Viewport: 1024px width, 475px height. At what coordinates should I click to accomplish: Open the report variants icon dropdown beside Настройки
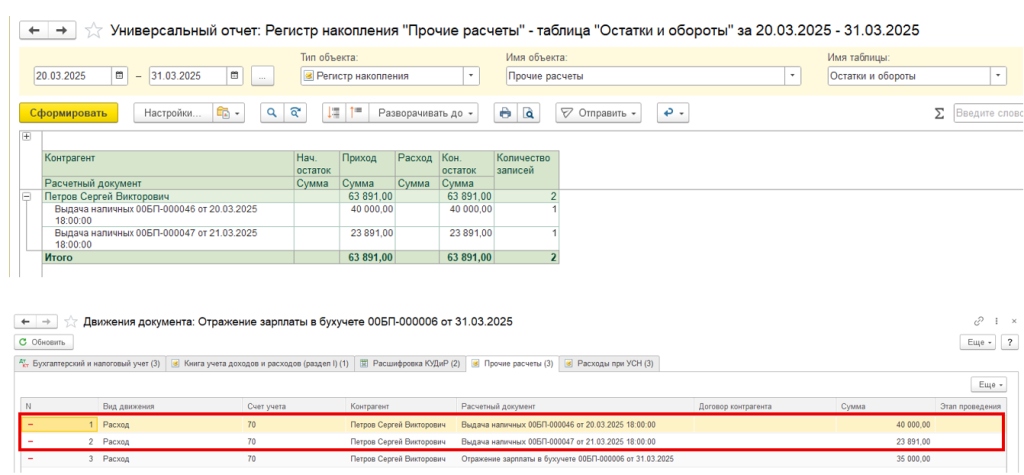228,113
